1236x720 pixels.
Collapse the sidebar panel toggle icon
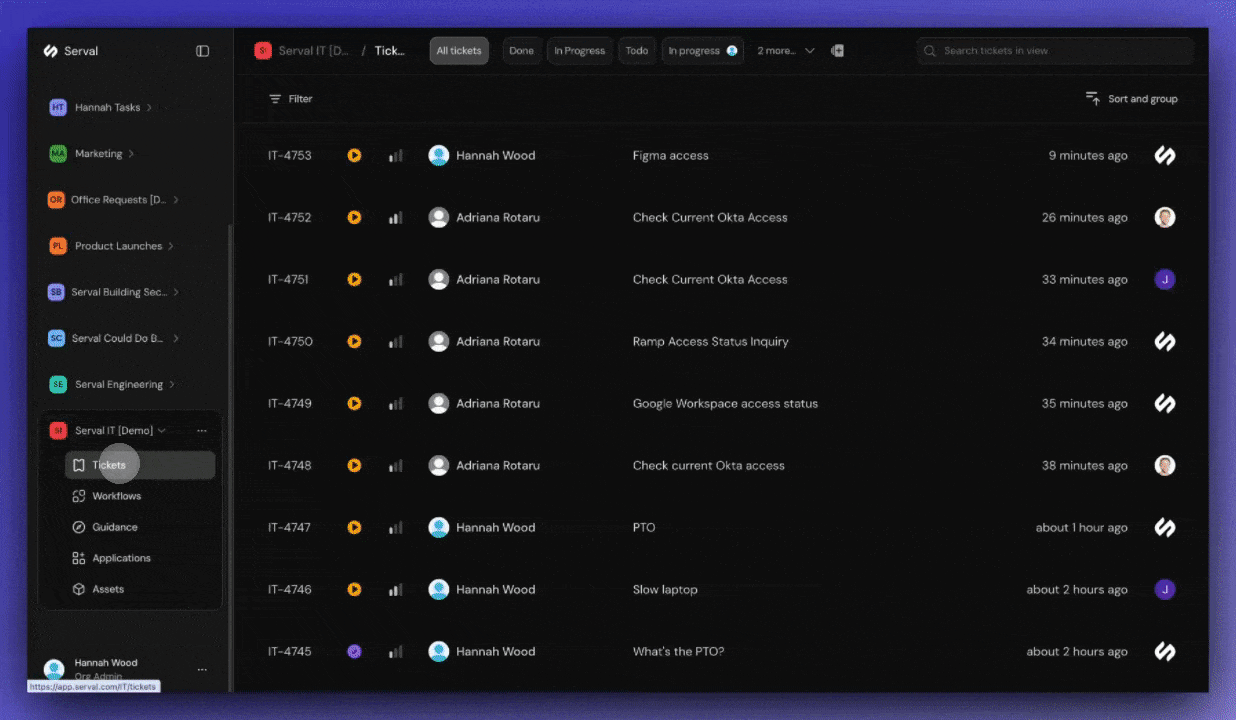203,51
